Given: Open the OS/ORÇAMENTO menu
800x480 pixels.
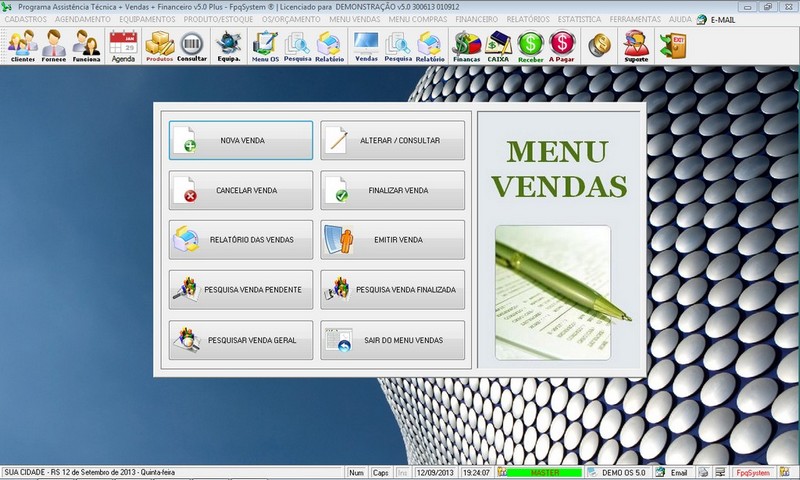Looking at the screenshot, I should (x=291, y=19).
